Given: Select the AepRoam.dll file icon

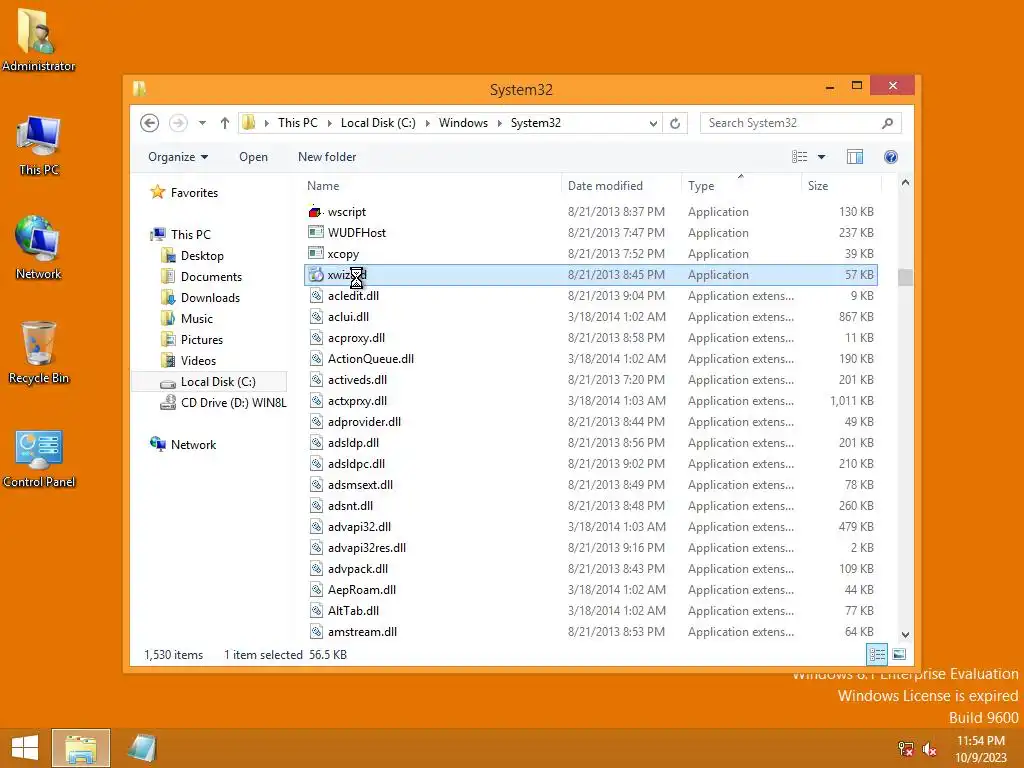Looking at the screenshot, I should click(x=315, y=590).
